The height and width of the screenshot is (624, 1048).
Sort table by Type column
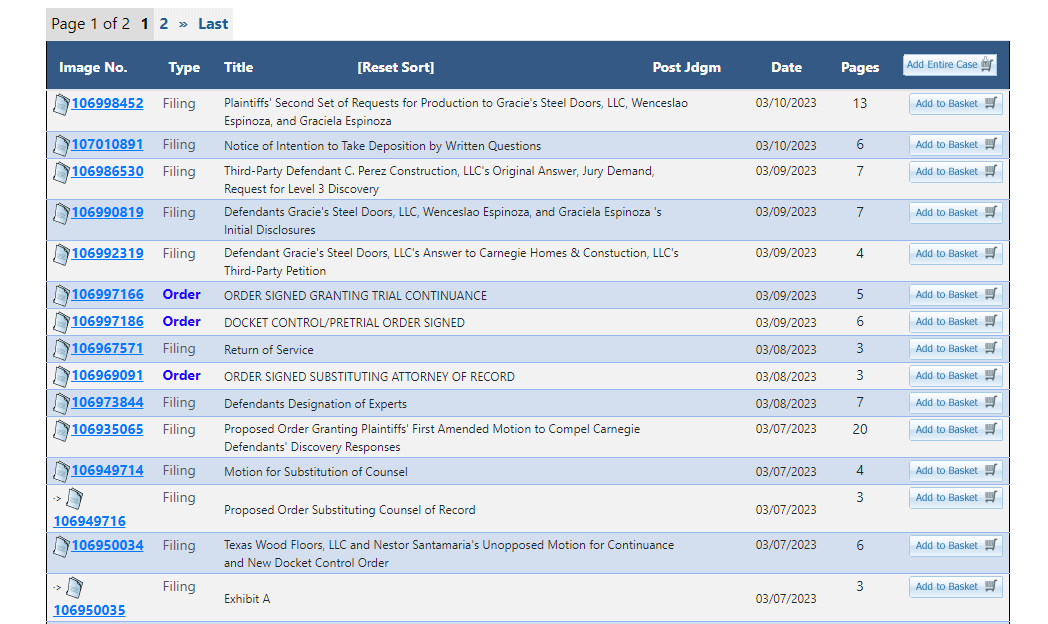point(184,67)
